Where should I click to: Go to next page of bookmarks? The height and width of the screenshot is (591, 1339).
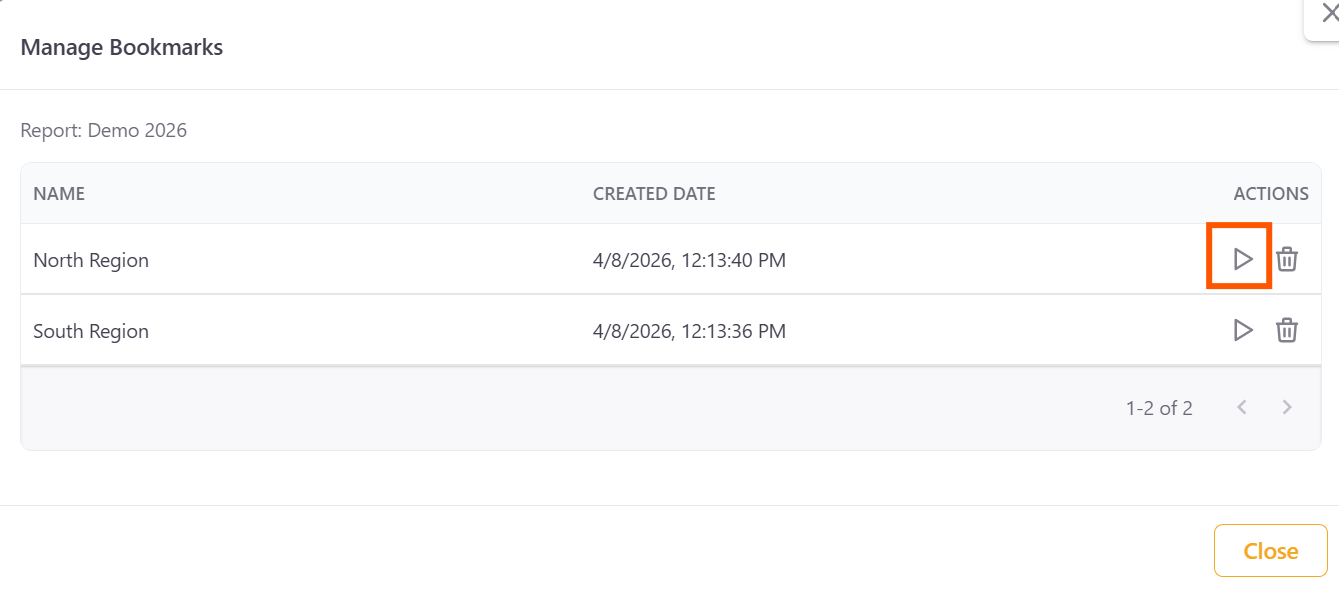click(1287, 407)
